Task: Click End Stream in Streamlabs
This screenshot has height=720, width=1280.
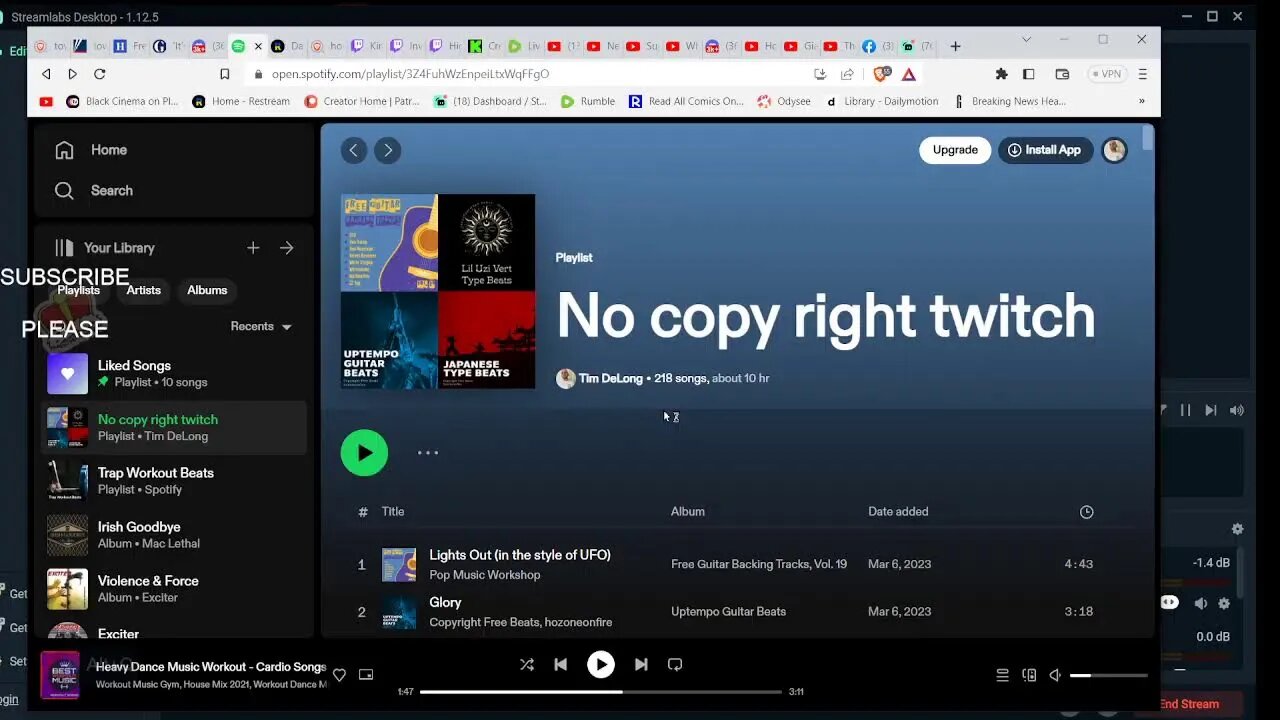Action: pos(1189,704)
